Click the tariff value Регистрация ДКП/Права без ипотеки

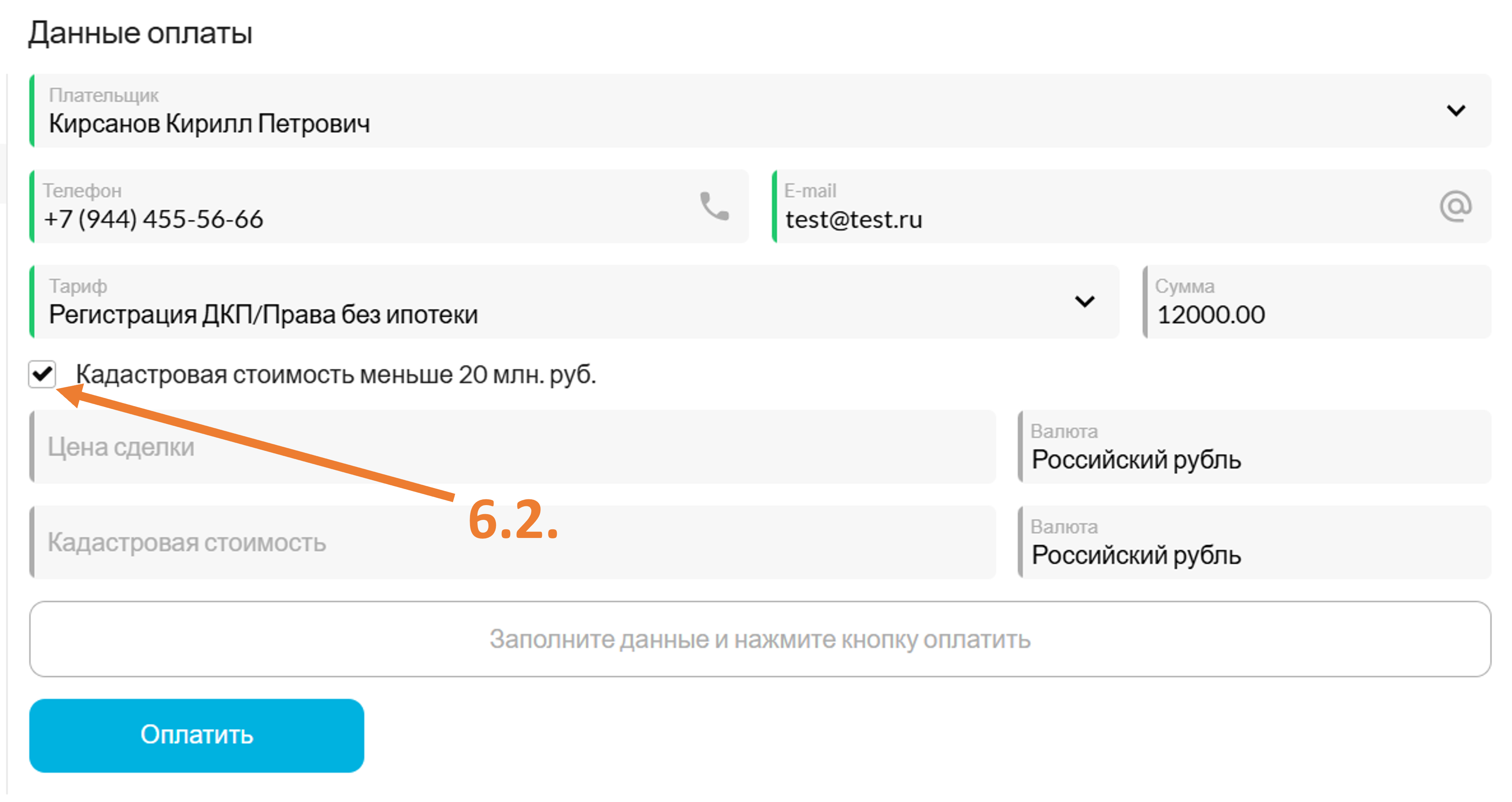tap(263, 315)
